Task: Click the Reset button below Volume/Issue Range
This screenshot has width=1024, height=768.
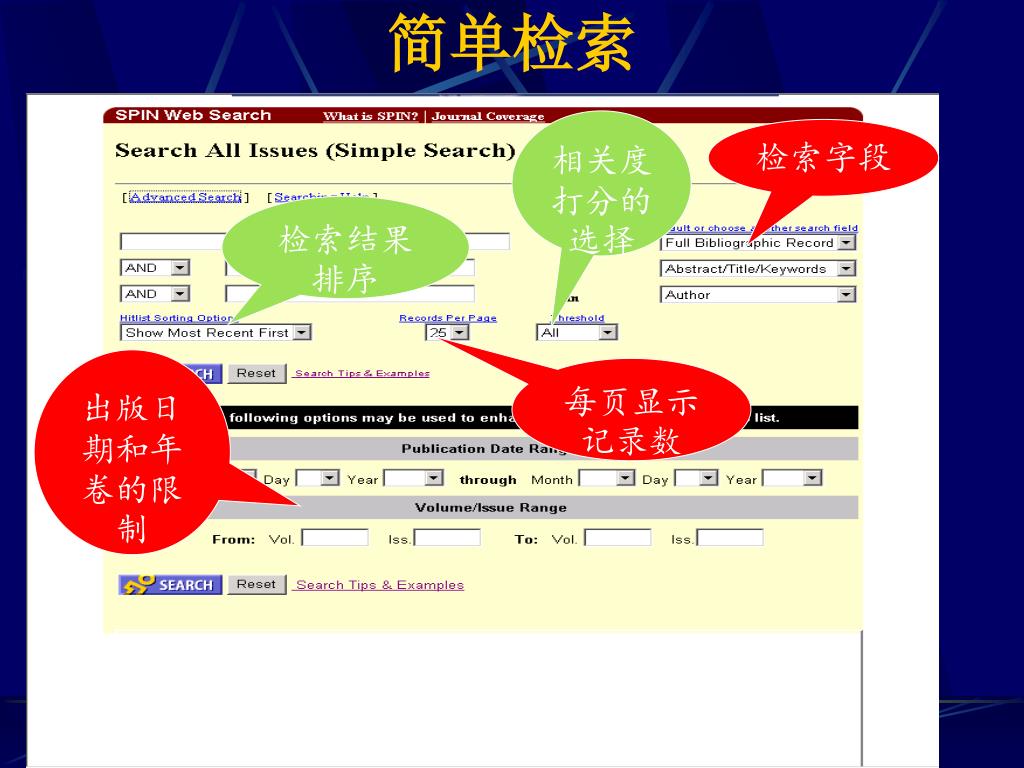Action: (x=256, y=584)
